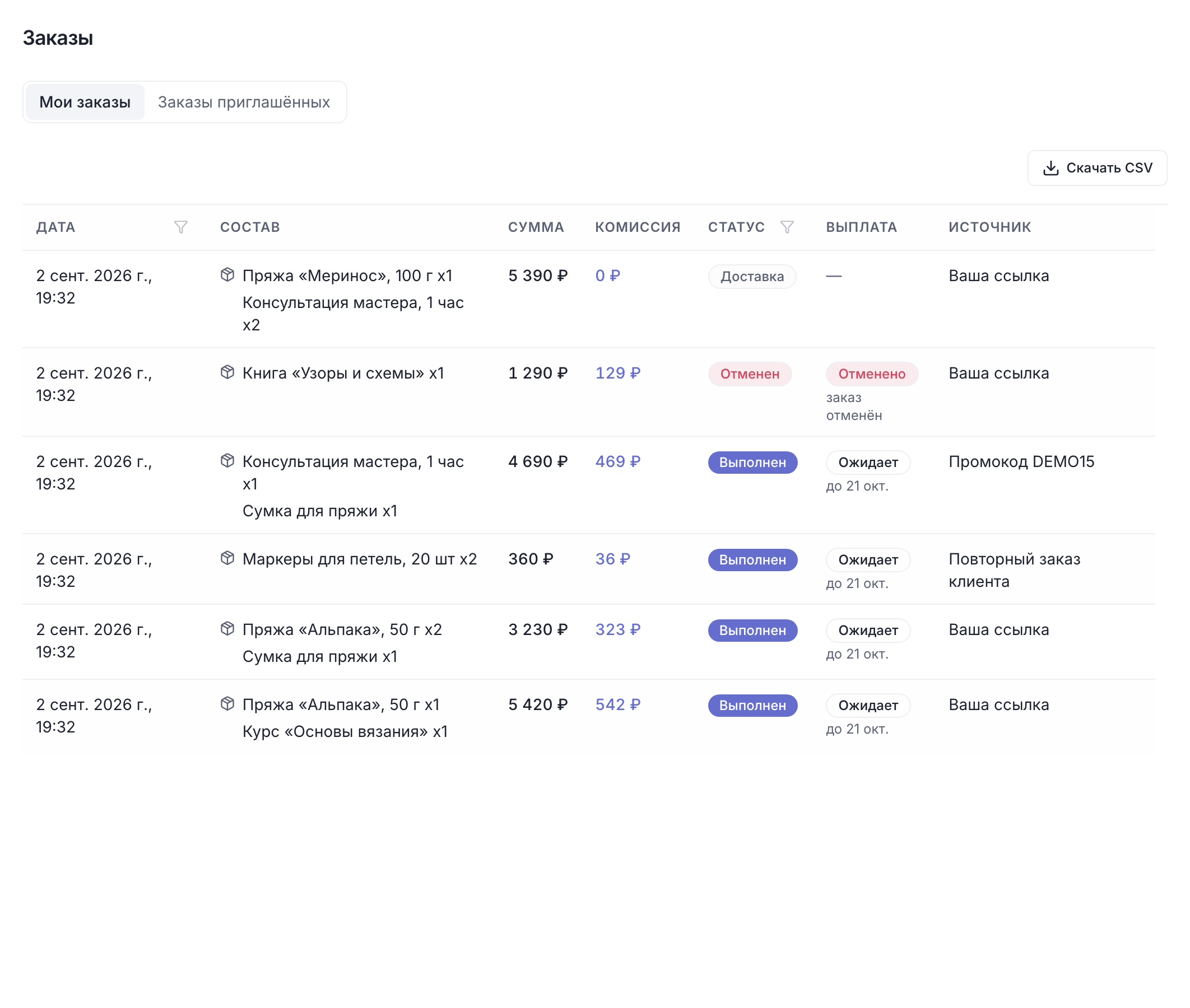Click package icon beside Книга «Узоры и схемы»
Viewport: 1190px width, 1008px height.
click(227, 372)
